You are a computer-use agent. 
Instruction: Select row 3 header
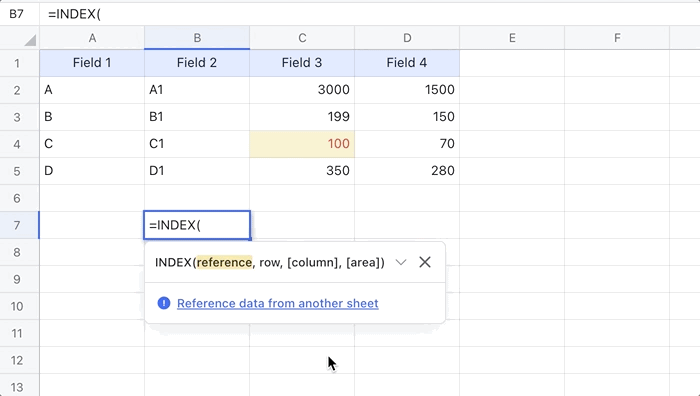(x=20, y=117)
